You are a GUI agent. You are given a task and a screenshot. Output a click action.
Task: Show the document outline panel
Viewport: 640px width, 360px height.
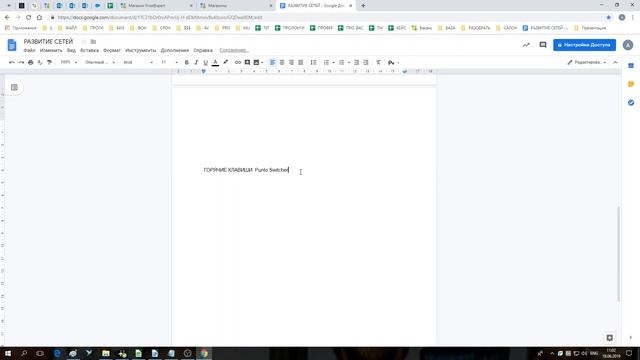pos(14,87)
